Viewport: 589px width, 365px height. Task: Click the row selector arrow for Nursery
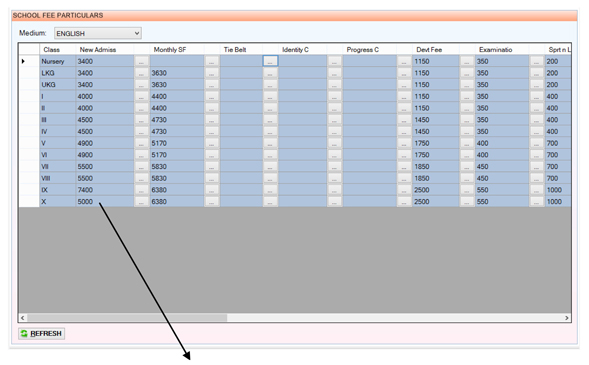click(x=24, y=61)
